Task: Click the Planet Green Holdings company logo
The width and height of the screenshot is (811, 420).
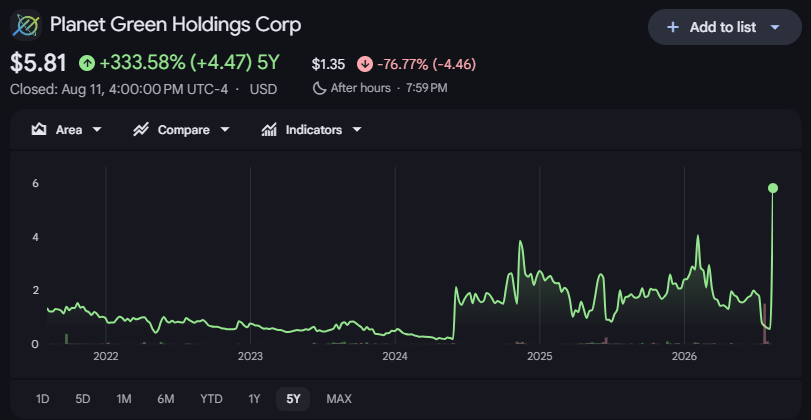Action: tap(26, 25)
